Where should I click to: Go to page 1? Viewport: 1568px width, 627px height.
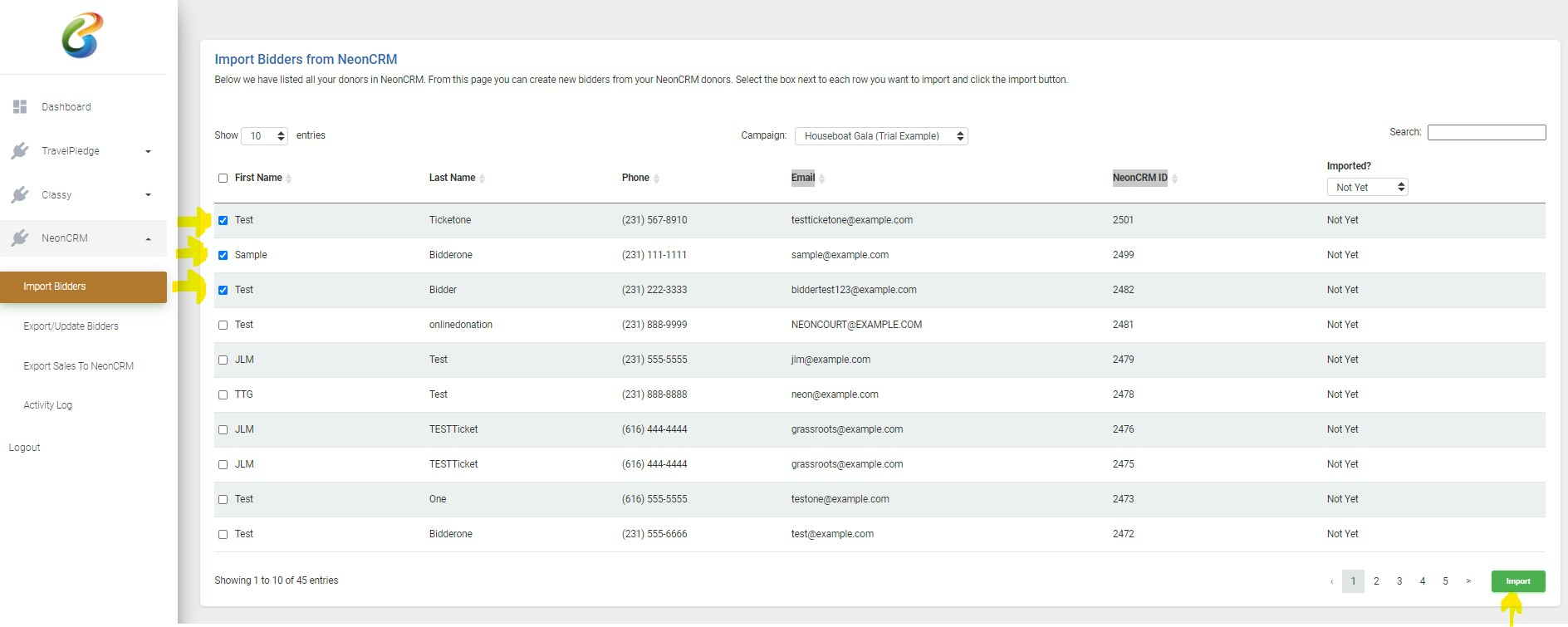coord(1353,581)
